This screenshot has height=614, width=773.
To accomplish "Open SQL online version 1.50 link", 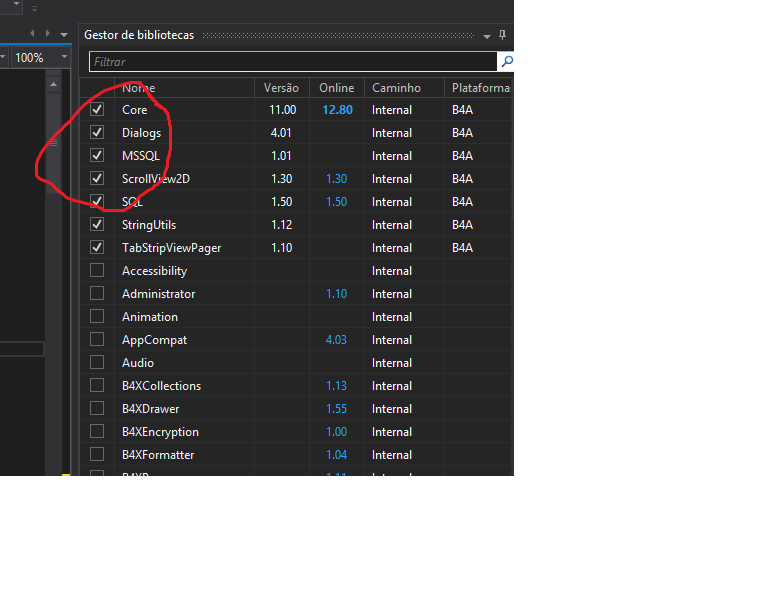I will point(337,202).
